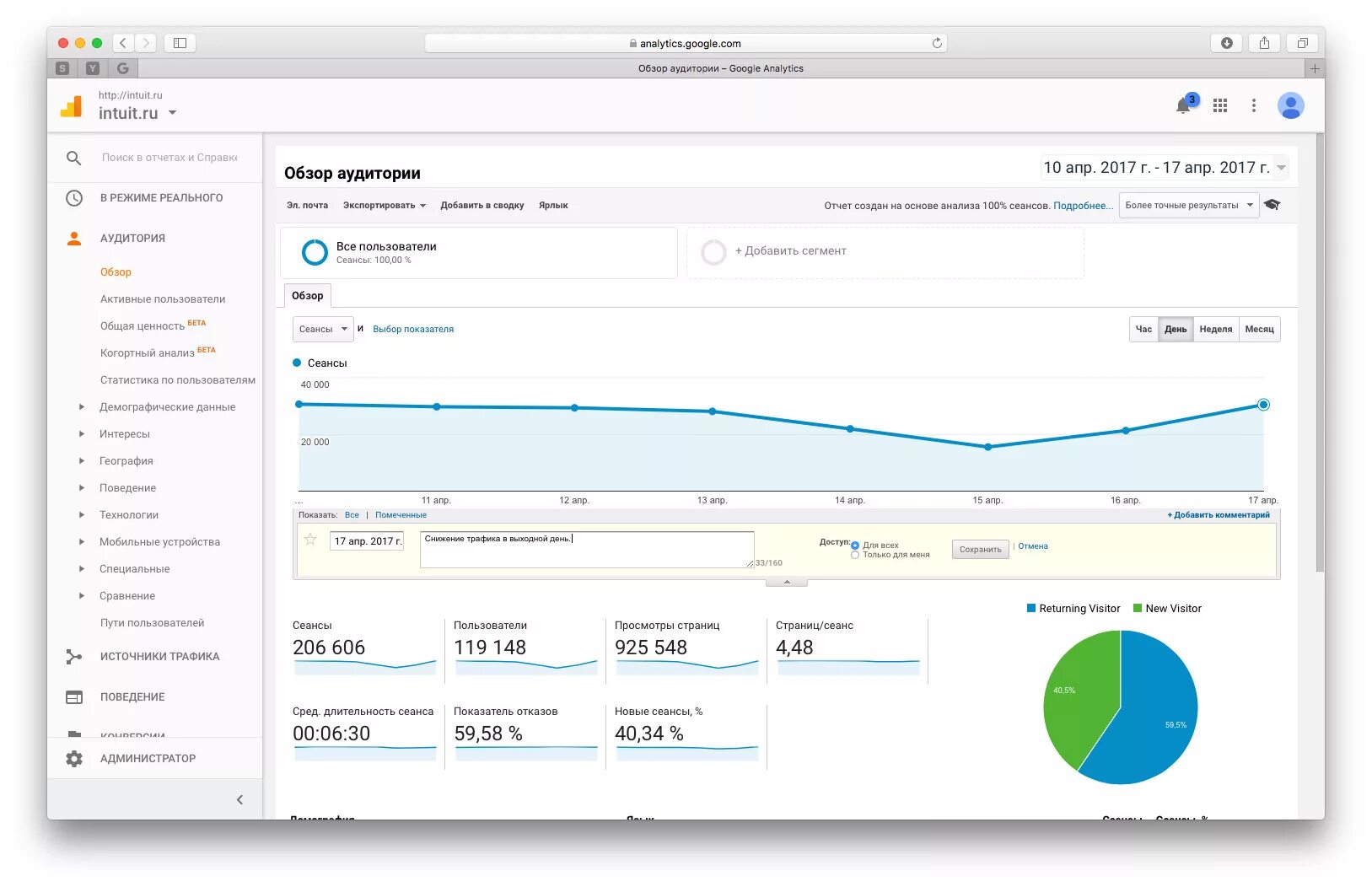Click the user account avatar

pos(1290,105)
